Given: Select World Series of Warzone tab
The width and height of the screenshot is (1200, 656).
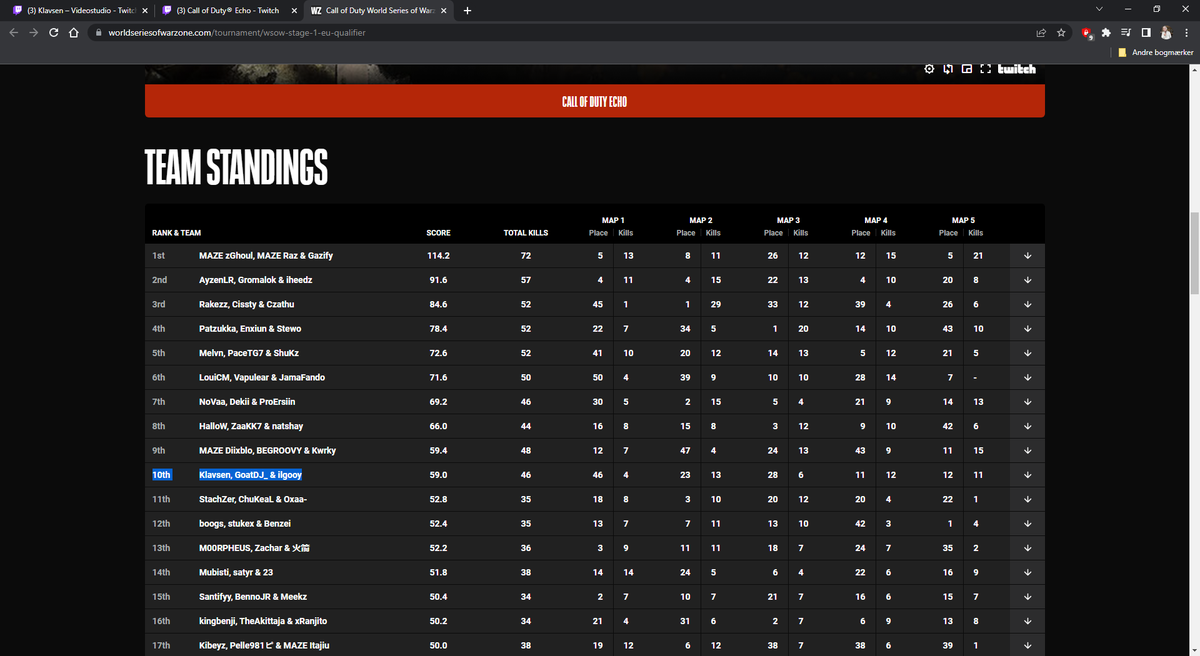Looking at the screenshot, I should point(378,11).
